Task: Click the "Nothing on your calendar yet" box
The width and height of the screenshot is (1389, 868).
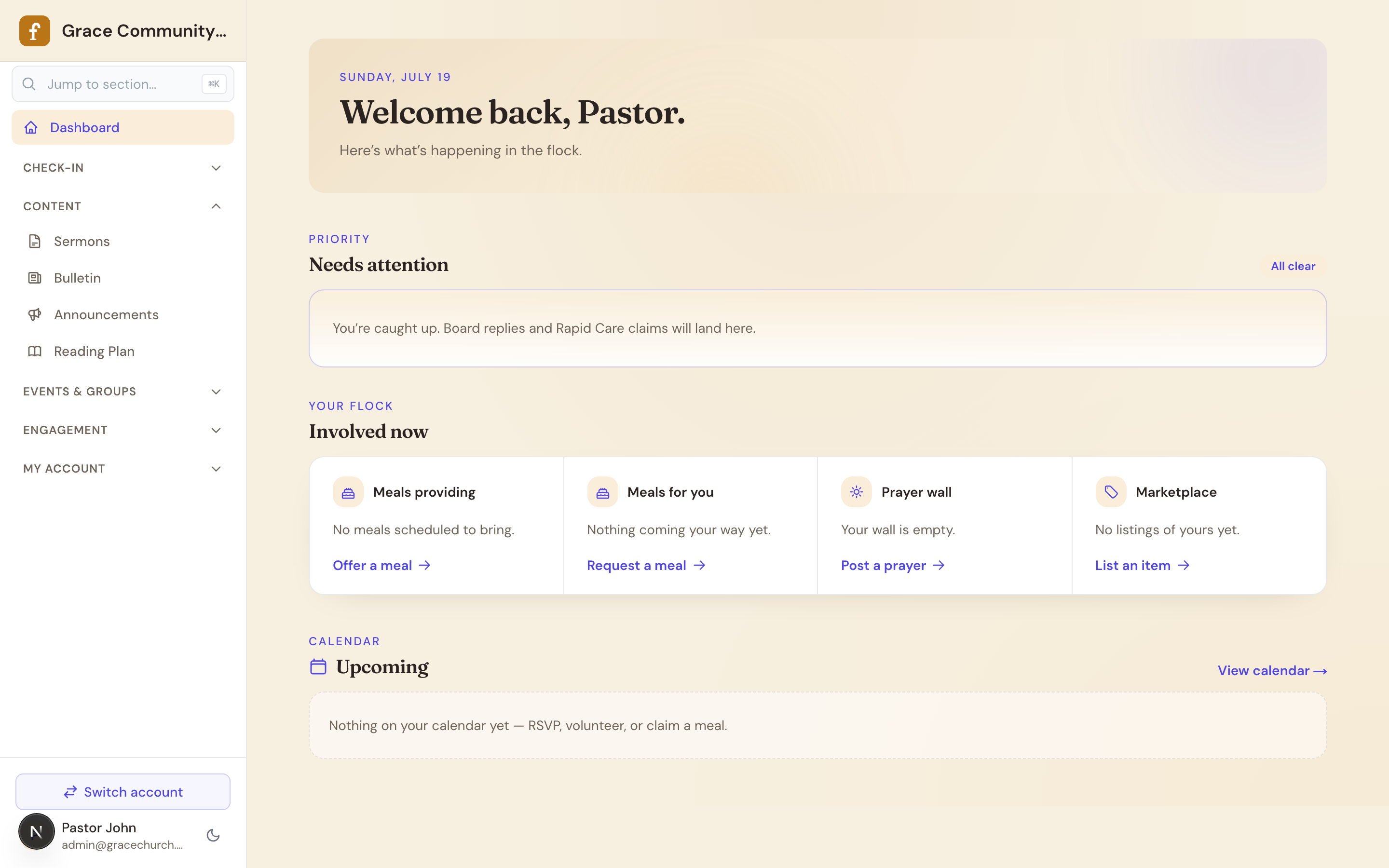Action: click(x=817, y=726)
